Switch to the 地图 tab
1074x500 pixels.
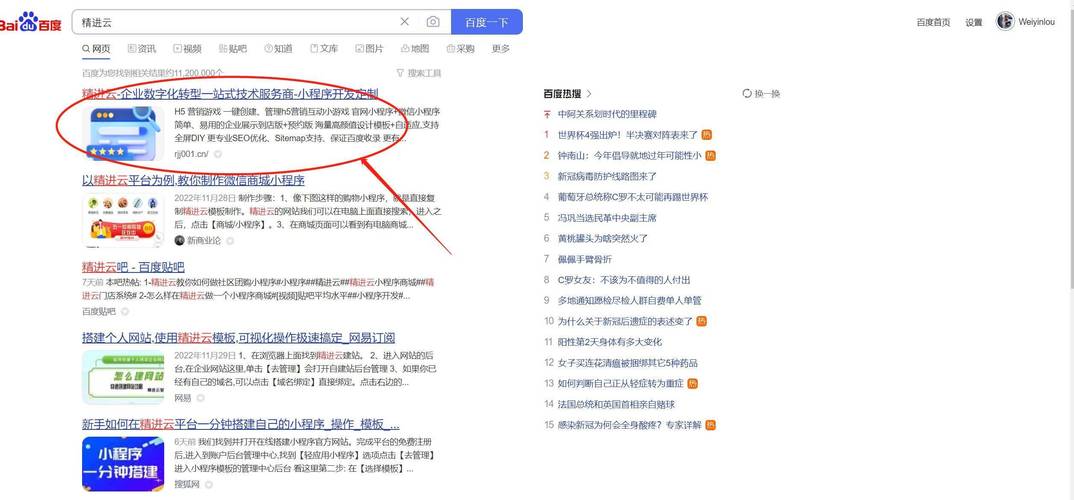[415, 49]
